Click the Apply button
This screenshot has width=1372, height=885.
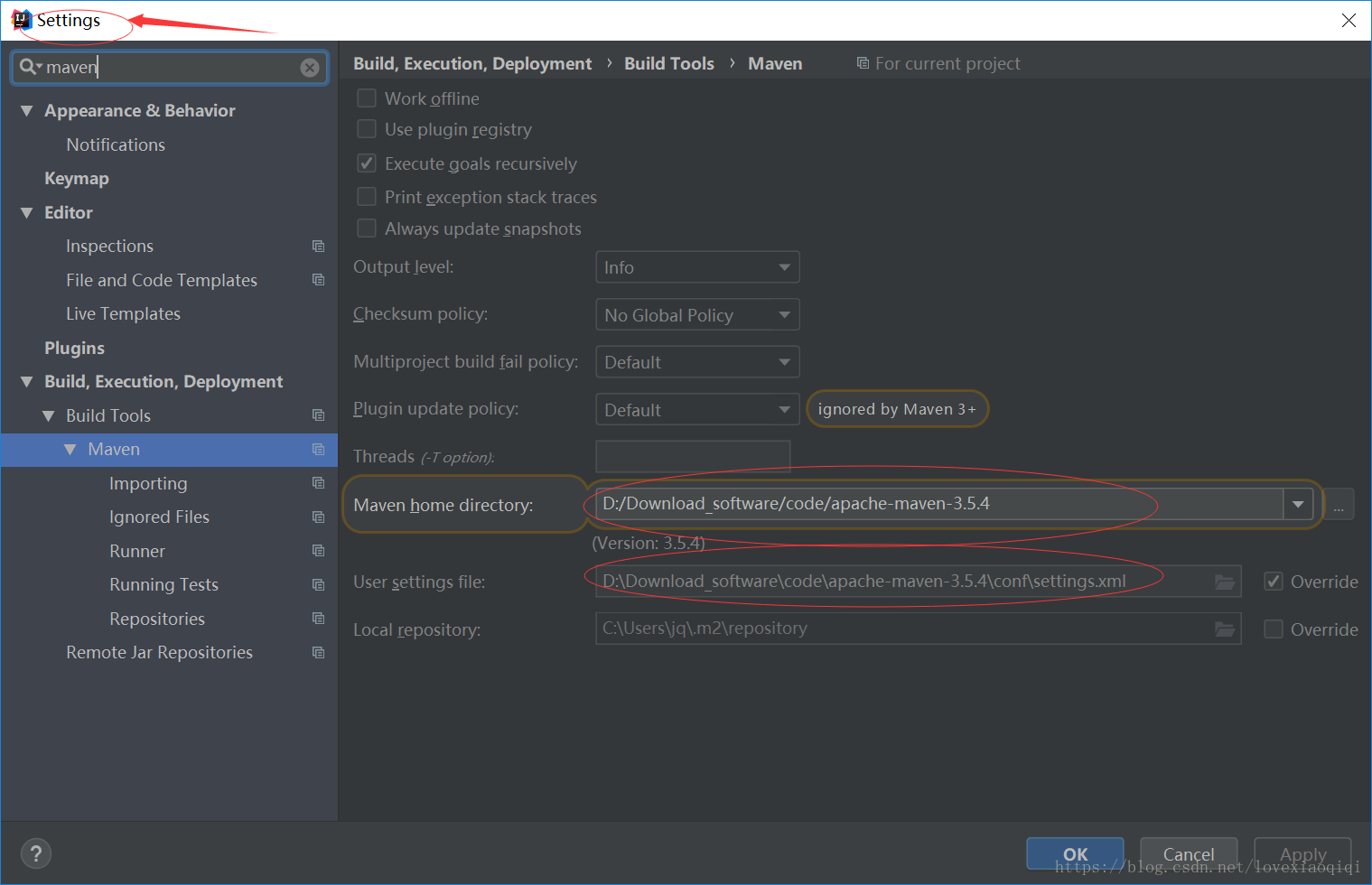point(1302,854)
